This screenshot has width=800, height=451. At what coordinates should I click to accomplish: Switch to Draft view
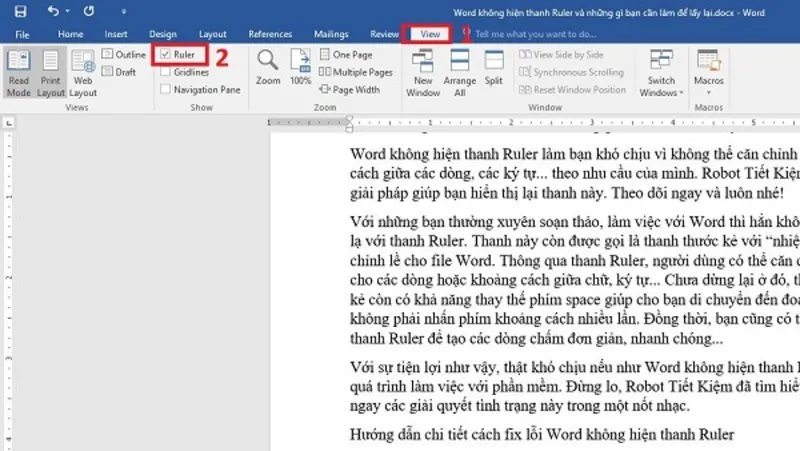[119, 72]
